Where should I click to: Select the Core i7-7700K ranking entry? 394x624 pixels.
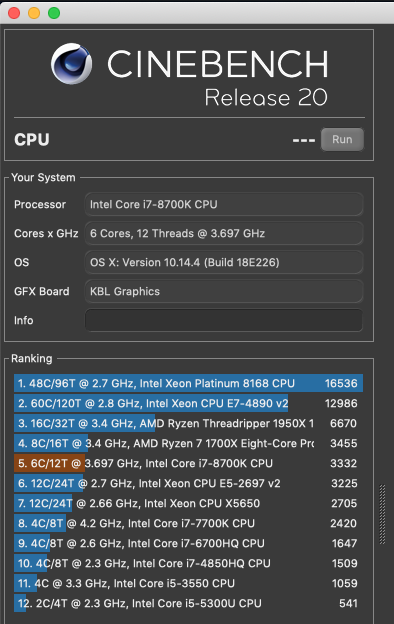[x=188, y=523]
